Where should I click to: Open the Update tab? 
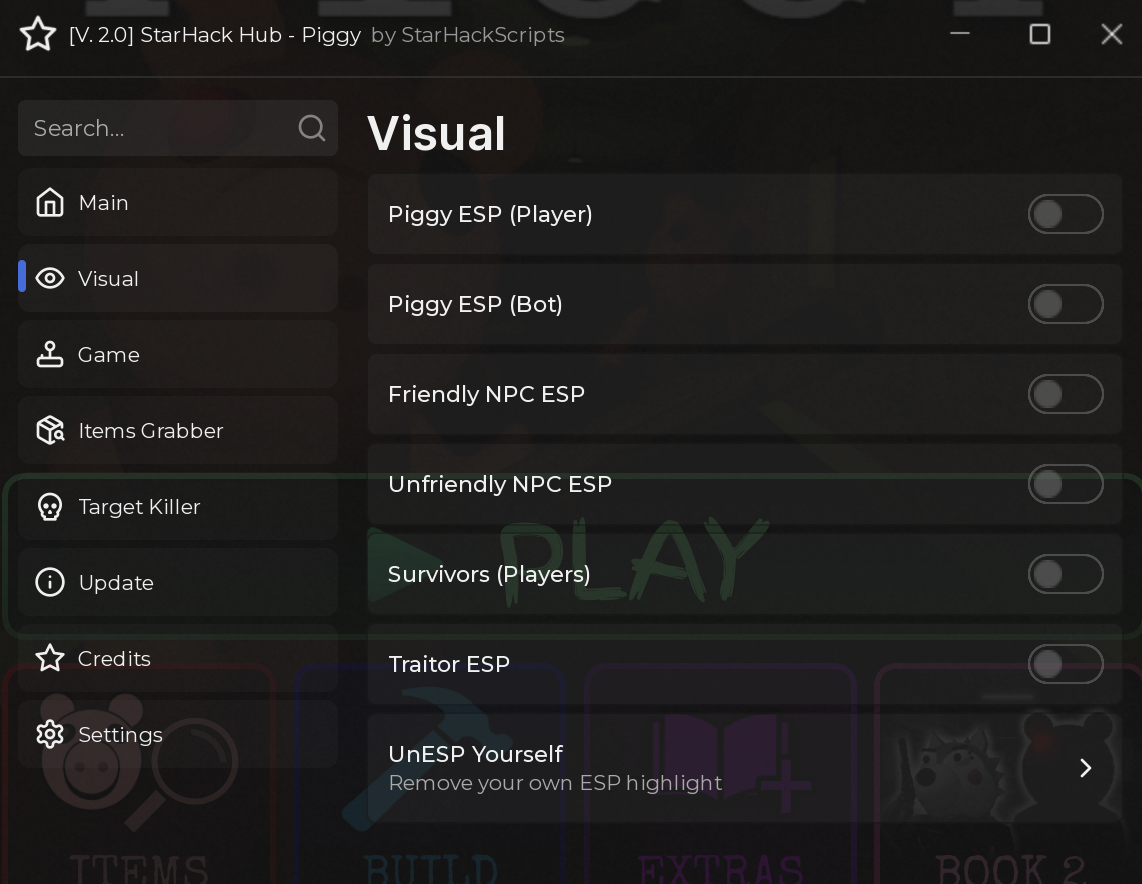(178, 583)
